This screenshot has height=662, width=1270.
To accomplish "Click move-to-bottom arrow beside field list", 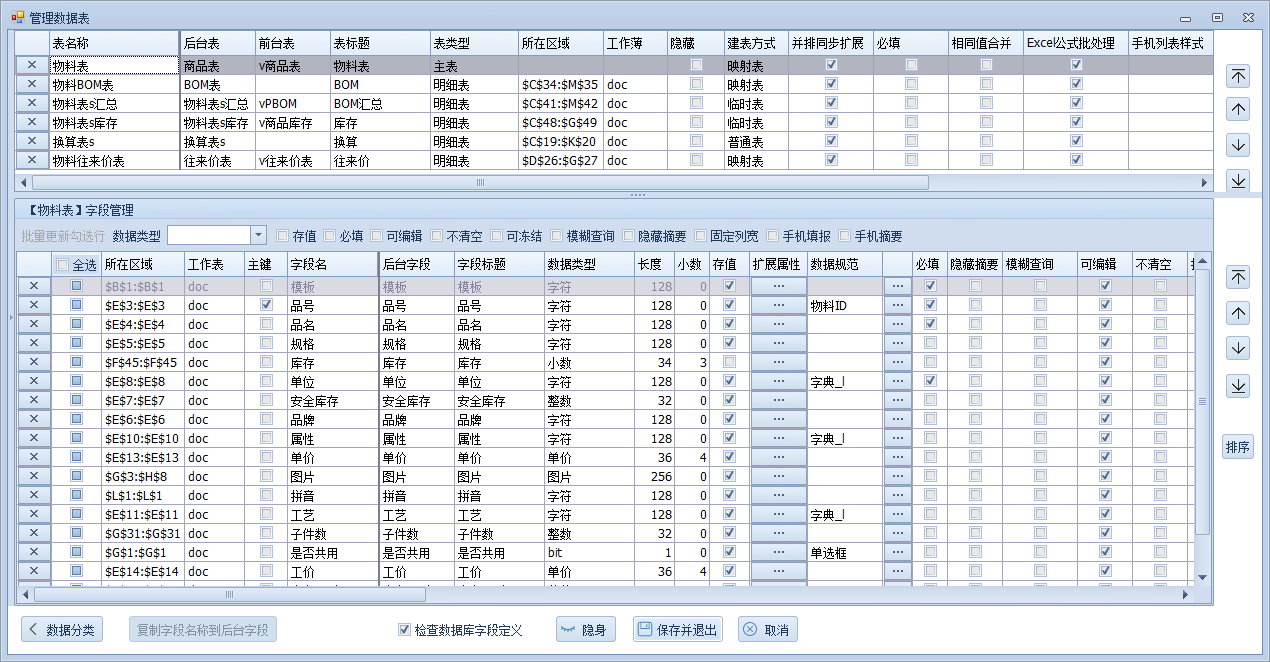I will (x=1238, y=385).
